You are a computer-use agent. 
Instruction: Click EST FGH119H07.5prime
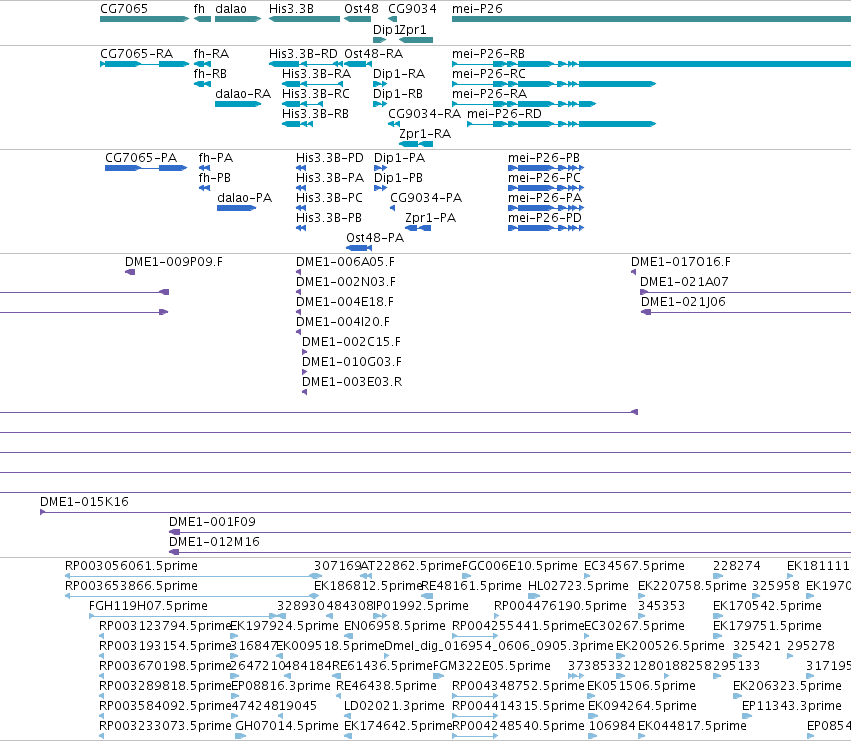pyautogui.click(x=148, y=606)
